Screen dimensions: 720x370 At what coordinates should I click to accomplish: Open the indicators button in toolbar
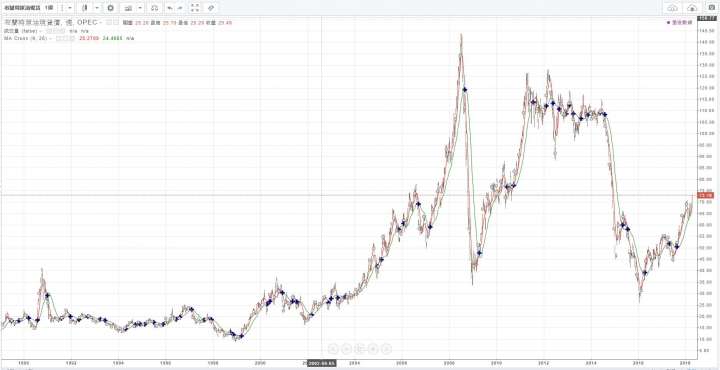[x=128, y=8]
